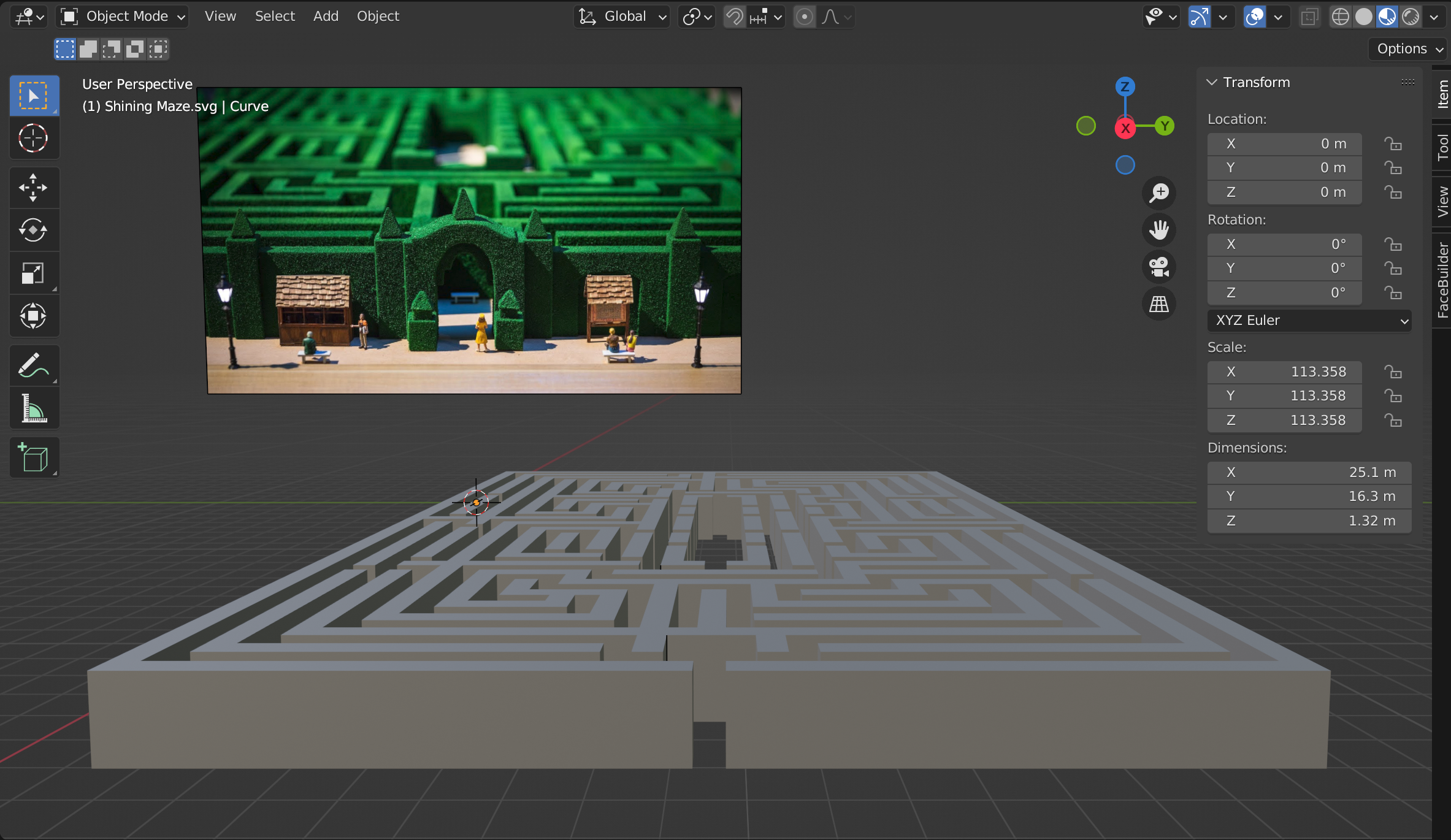
Task: Select the Annotate pencil tool
Action: (x=34, y=365)
